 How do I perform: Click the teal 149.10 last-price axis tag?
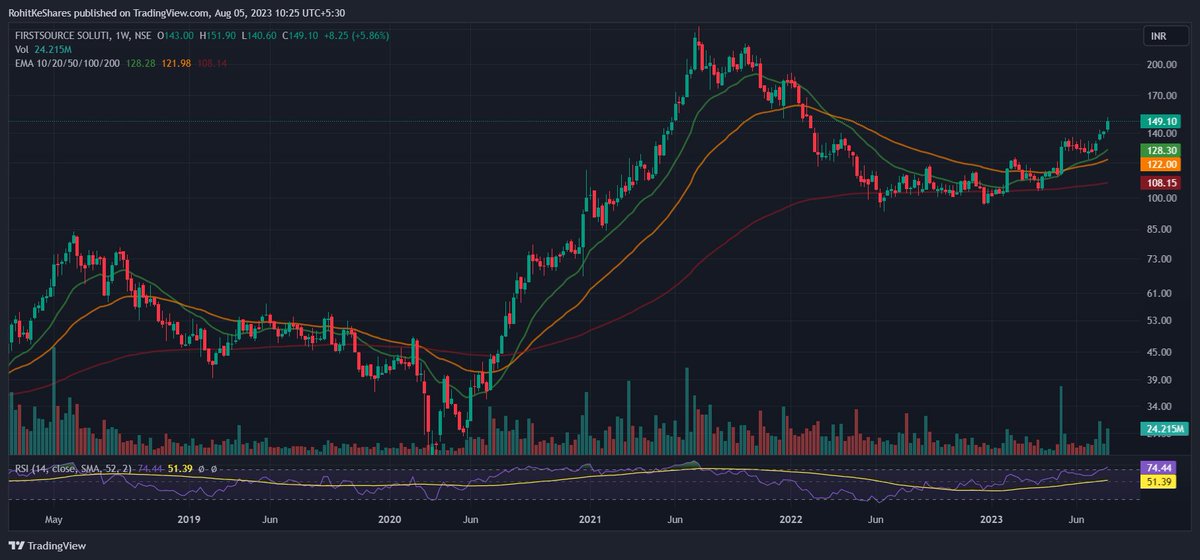(x=1162, y=122)
